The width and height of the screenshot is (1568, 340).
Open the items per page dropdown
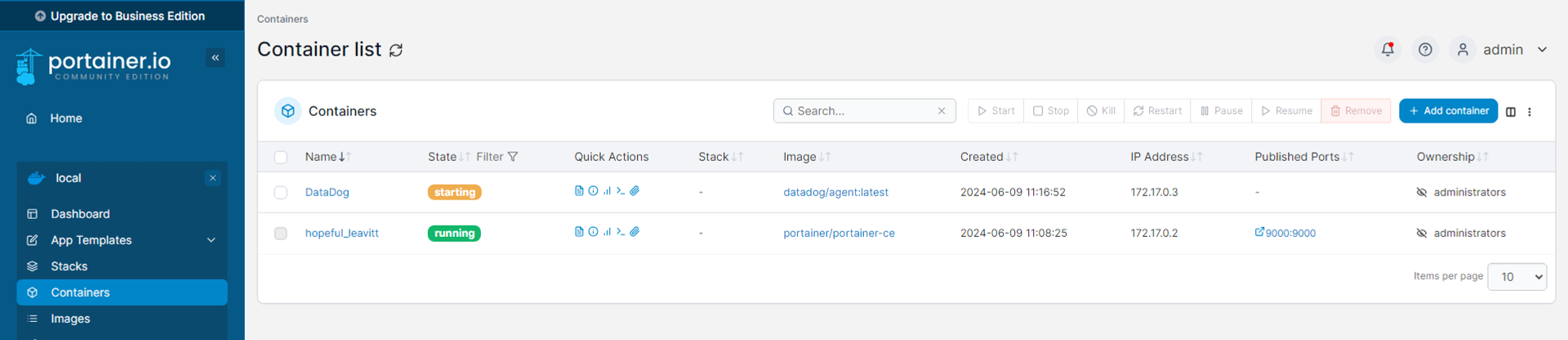point(1517,277)
